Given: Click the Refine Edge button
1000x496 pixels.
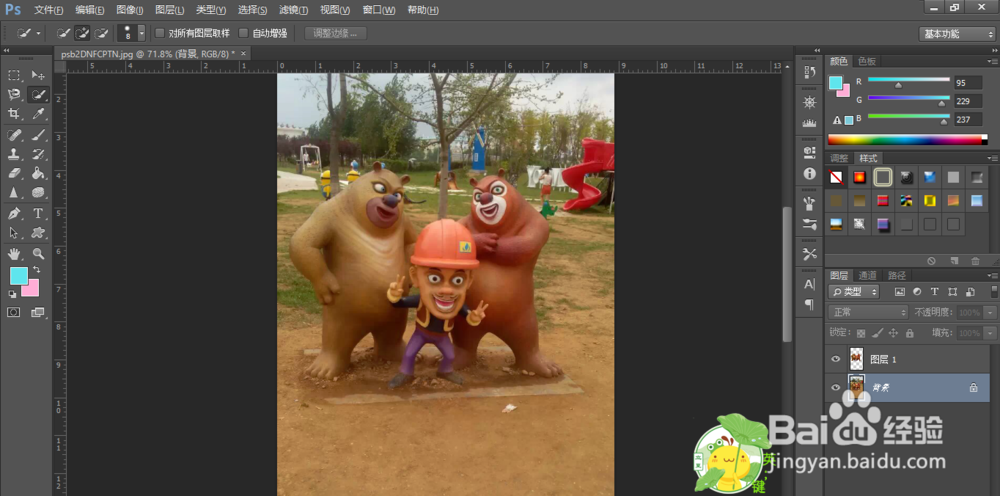Looking at the screenshot, I should pyautogui.click(x=335, y=33).
